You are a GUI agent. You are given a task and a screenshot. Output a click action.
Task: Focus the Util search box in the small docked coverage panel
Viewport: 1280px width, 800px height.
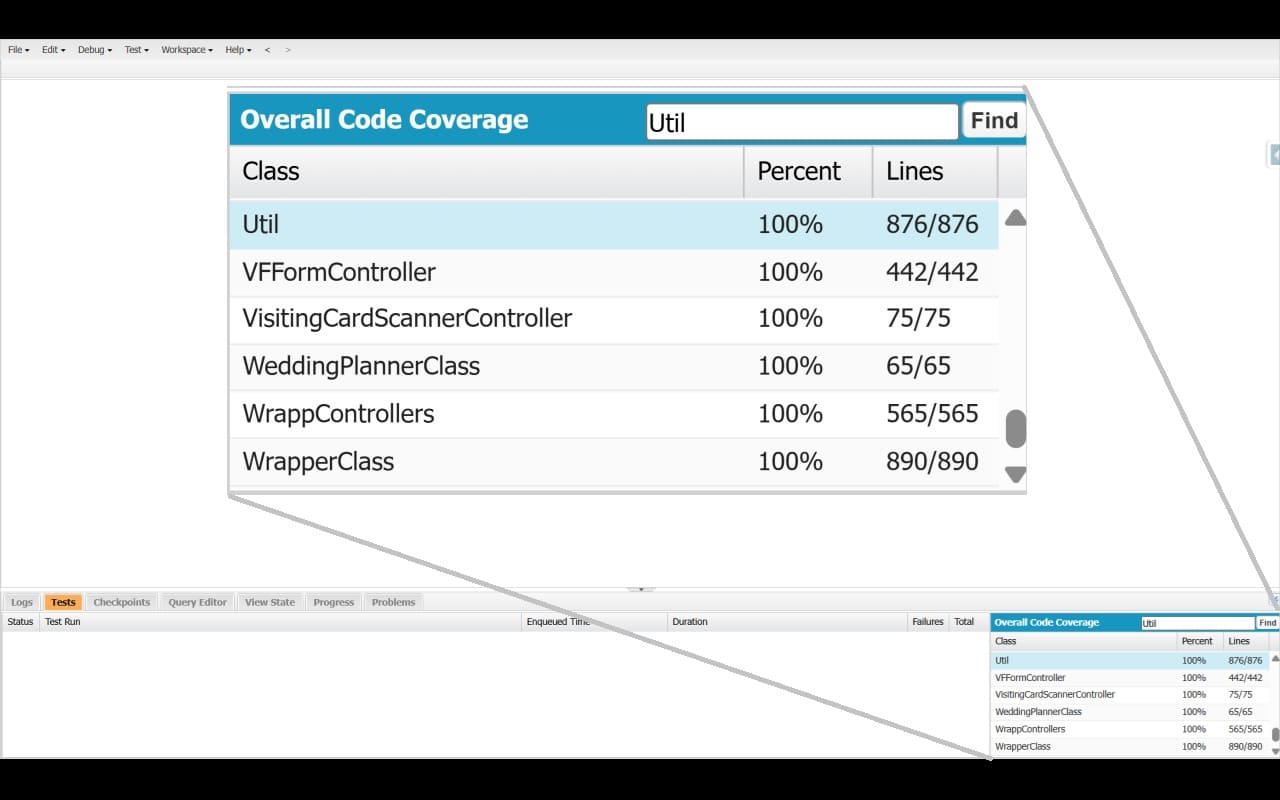coord(1198,623)
